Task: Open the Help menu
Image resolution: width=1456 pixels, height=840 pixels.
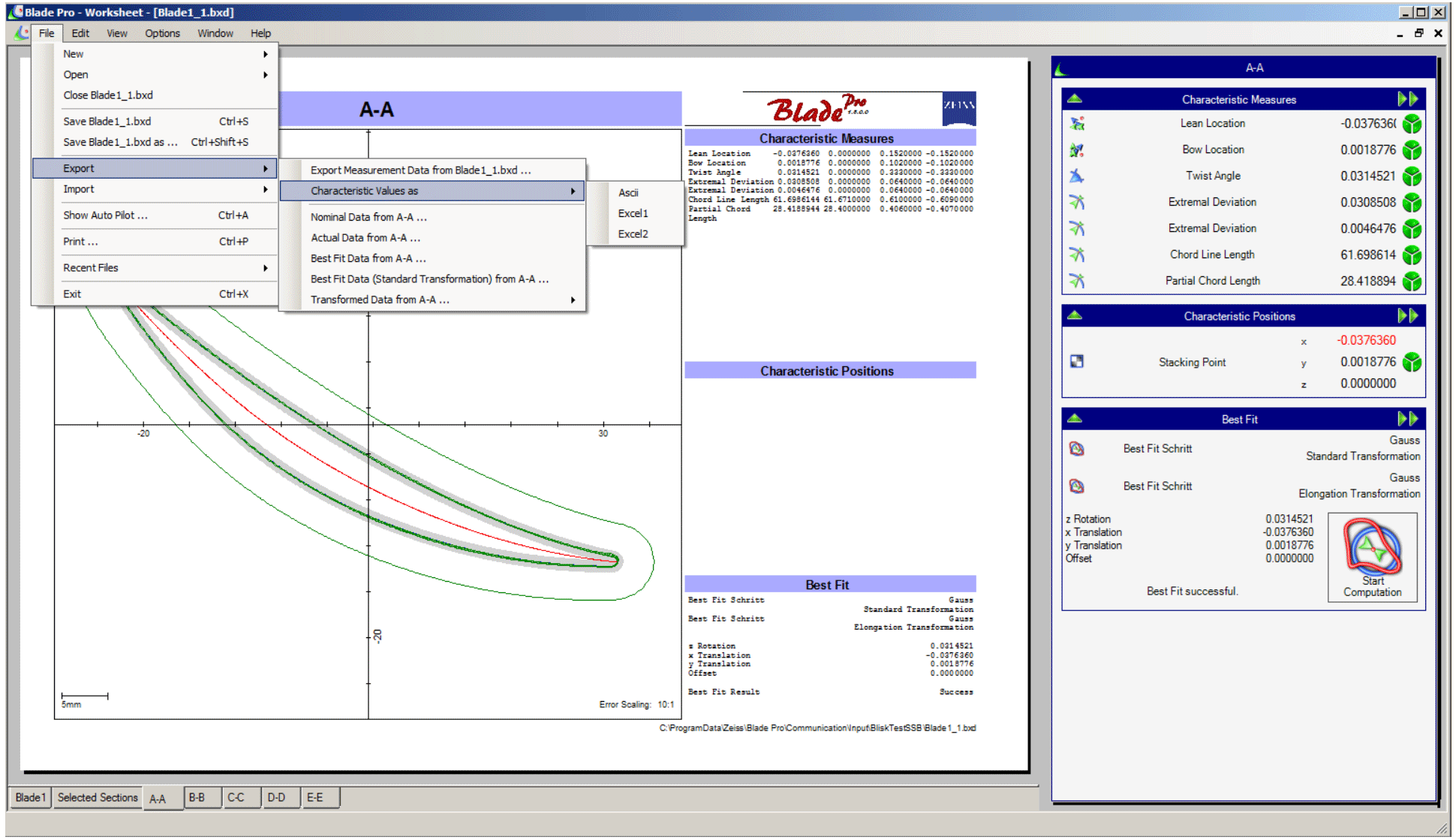Action: pos(260,33)
